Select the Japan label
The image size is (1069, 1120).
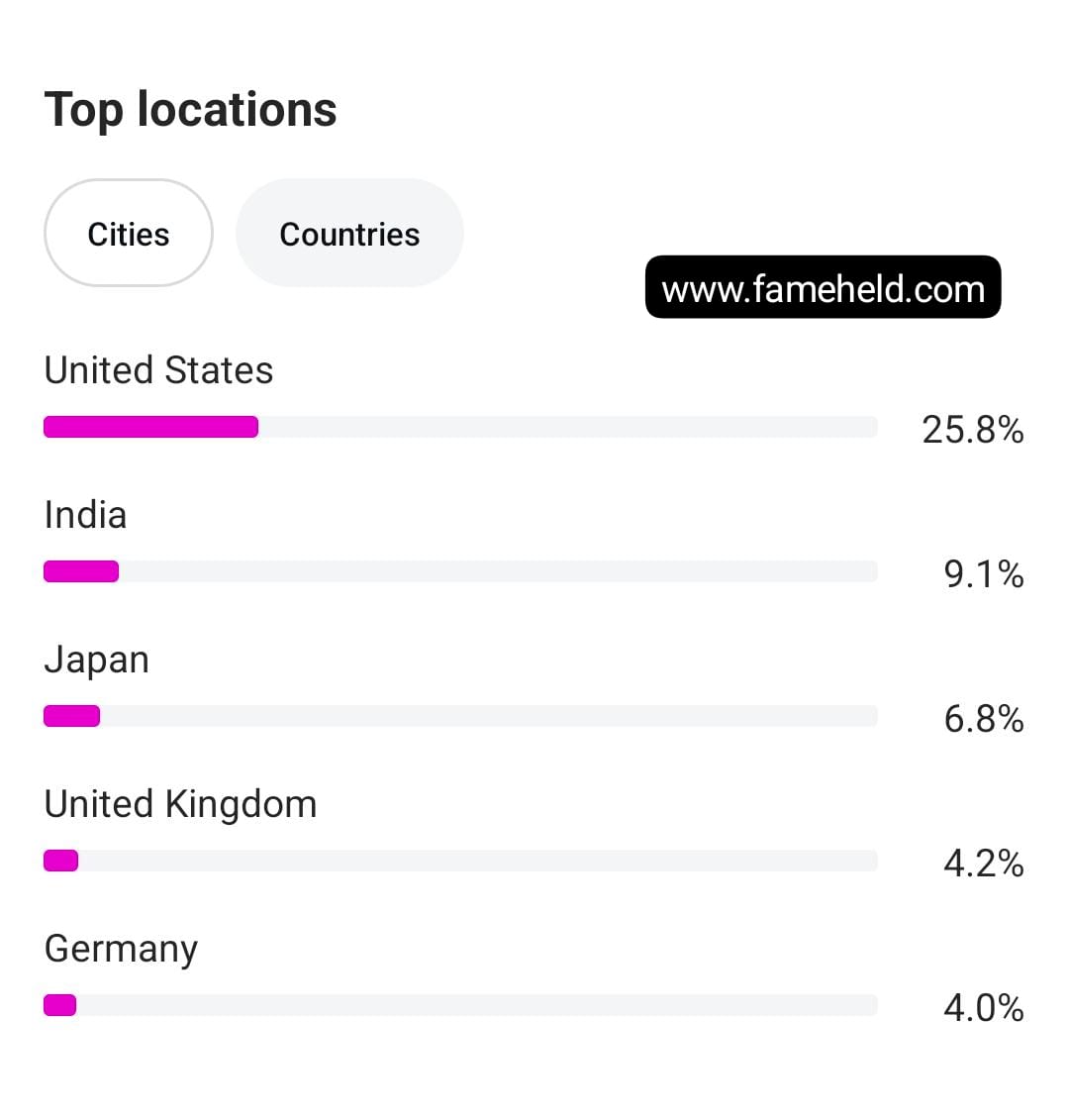96,660
